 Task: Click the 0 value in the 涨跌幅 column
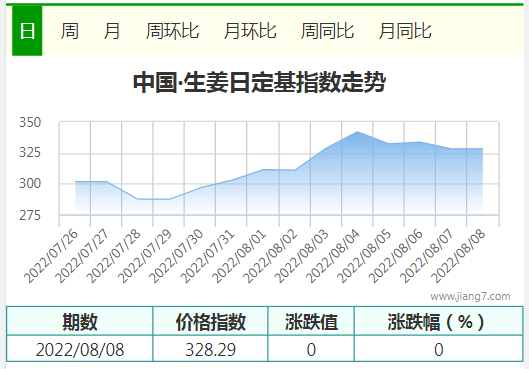[439, 349]
